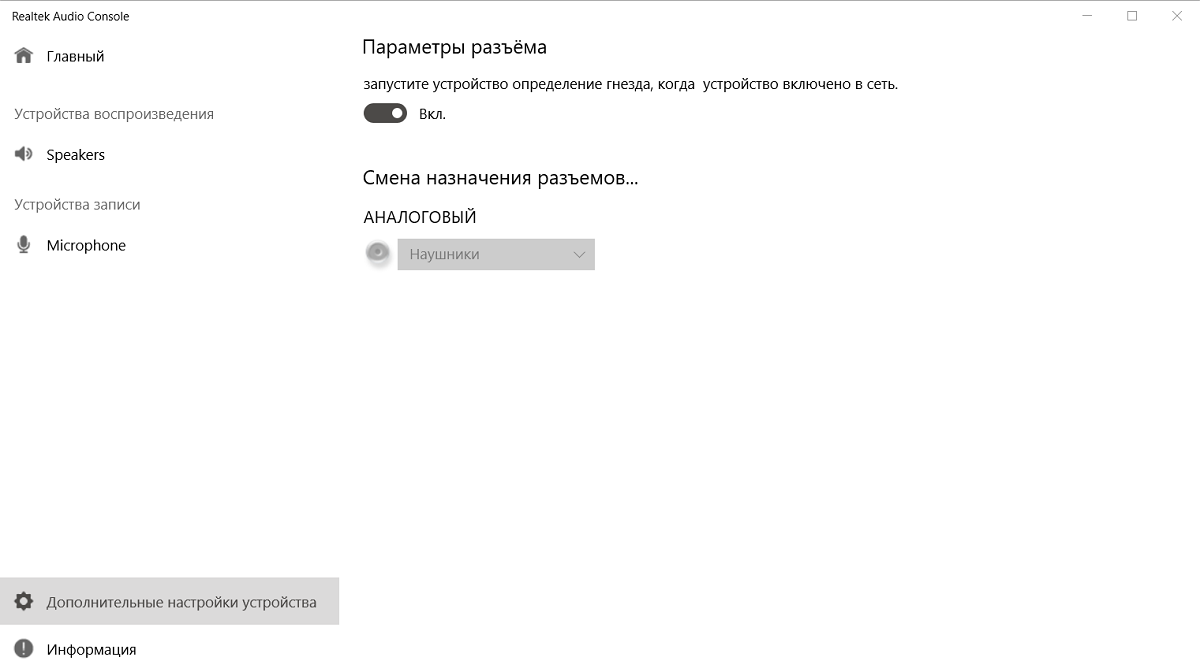Viewport: 1200px width, 672px height.
Task: Click the gear icon for device settings
Action: [24, 602]
